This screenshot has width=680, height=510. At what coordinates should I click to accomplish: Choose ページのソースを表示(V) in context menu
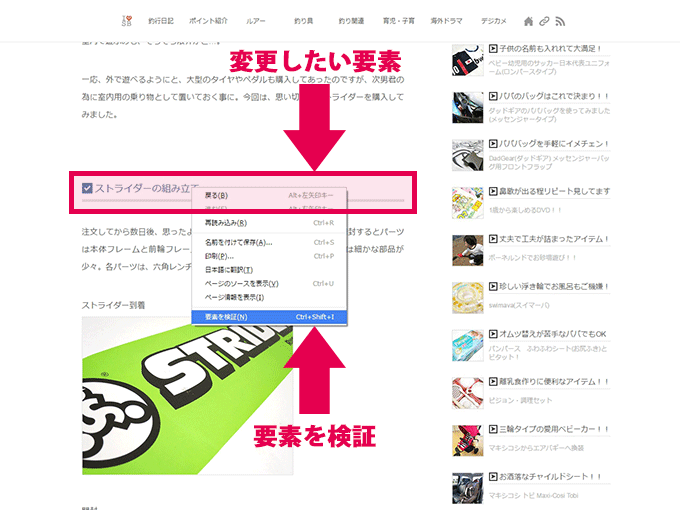coord(269,284)
